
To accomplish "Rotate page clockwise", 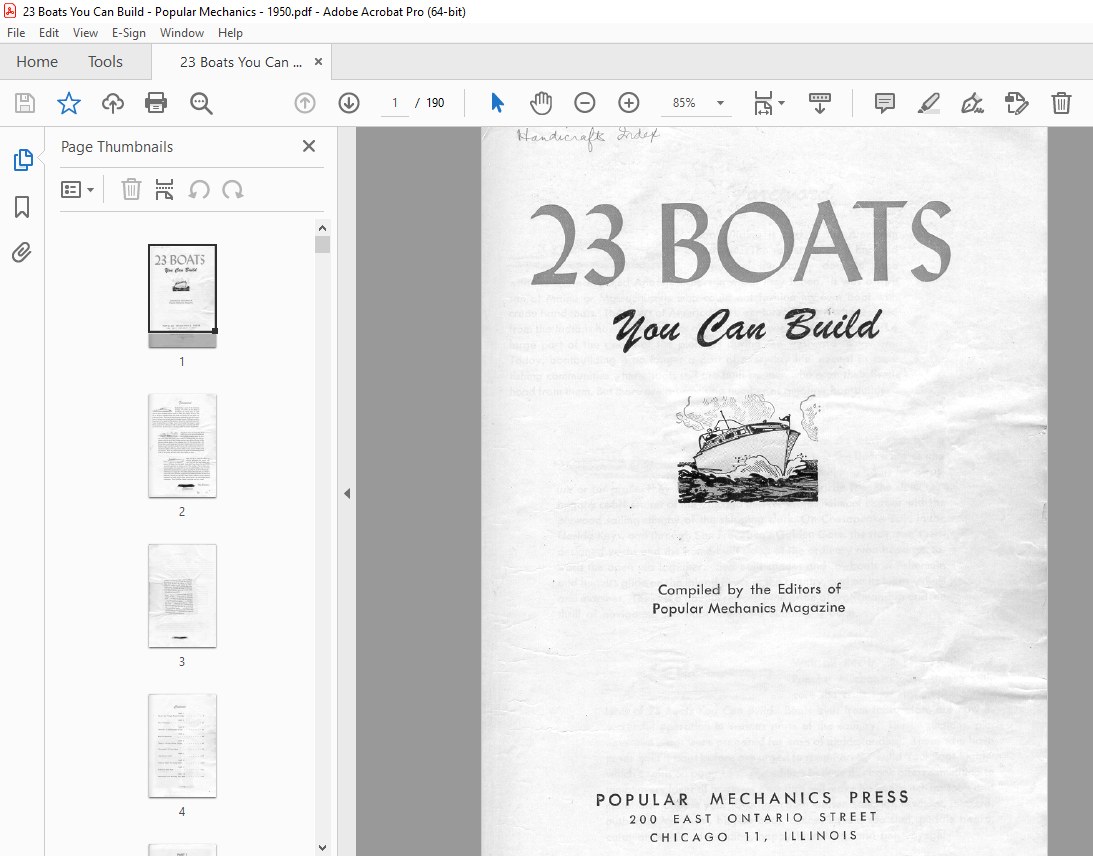I will click(x=233, y=190).
